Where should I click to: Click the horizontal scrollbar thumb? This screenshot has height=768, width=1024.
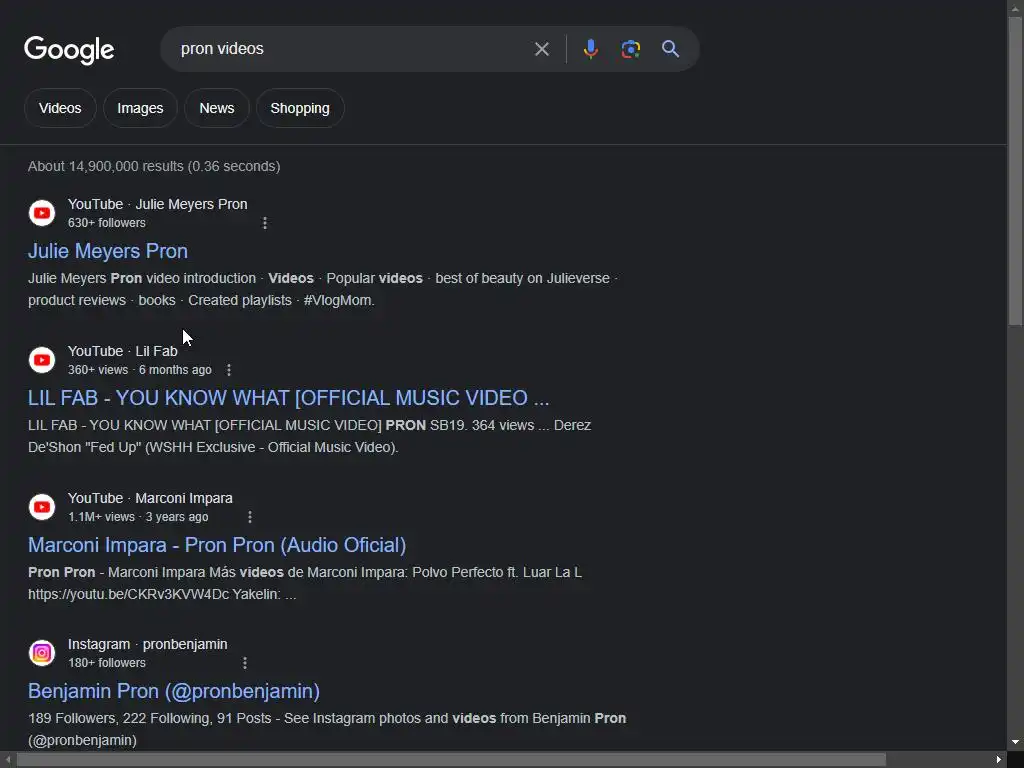[x=451, y=760]
